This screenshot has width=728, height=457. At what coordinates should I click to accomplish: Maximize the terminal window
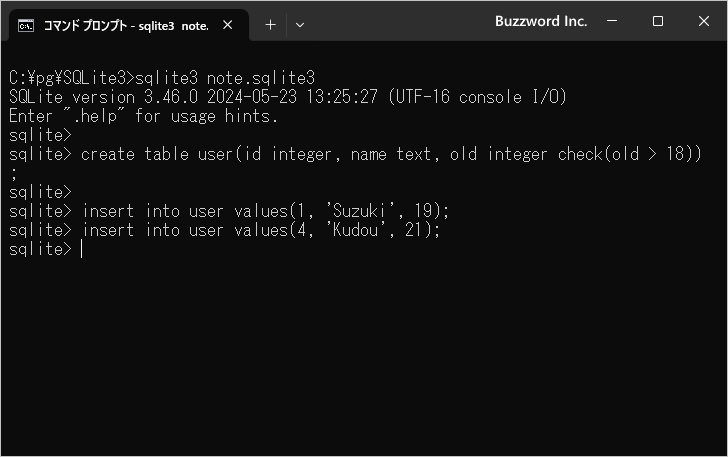(657, 21)
